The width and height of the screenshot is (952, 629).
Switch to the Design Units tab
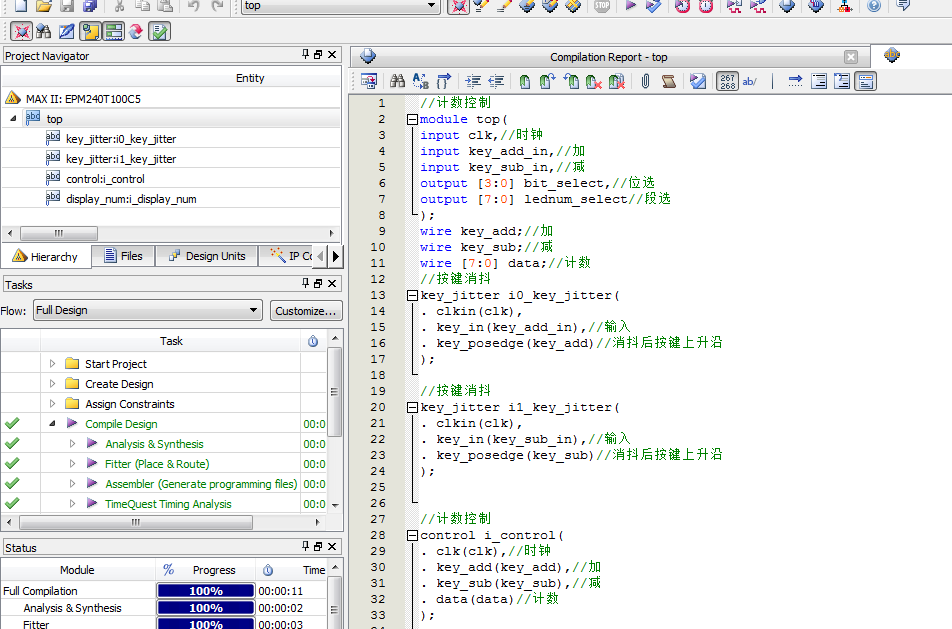coord(207,256)
